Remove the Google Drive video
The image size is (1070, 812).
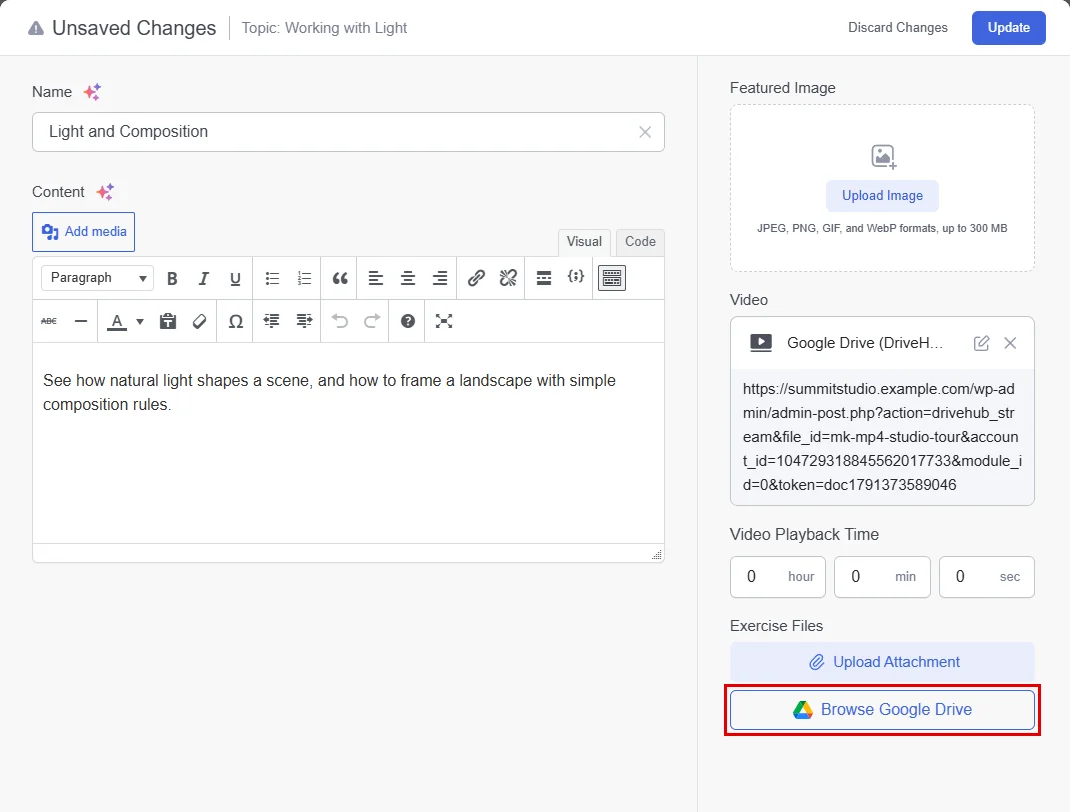pyautogui.click(x=1010, y=343)
